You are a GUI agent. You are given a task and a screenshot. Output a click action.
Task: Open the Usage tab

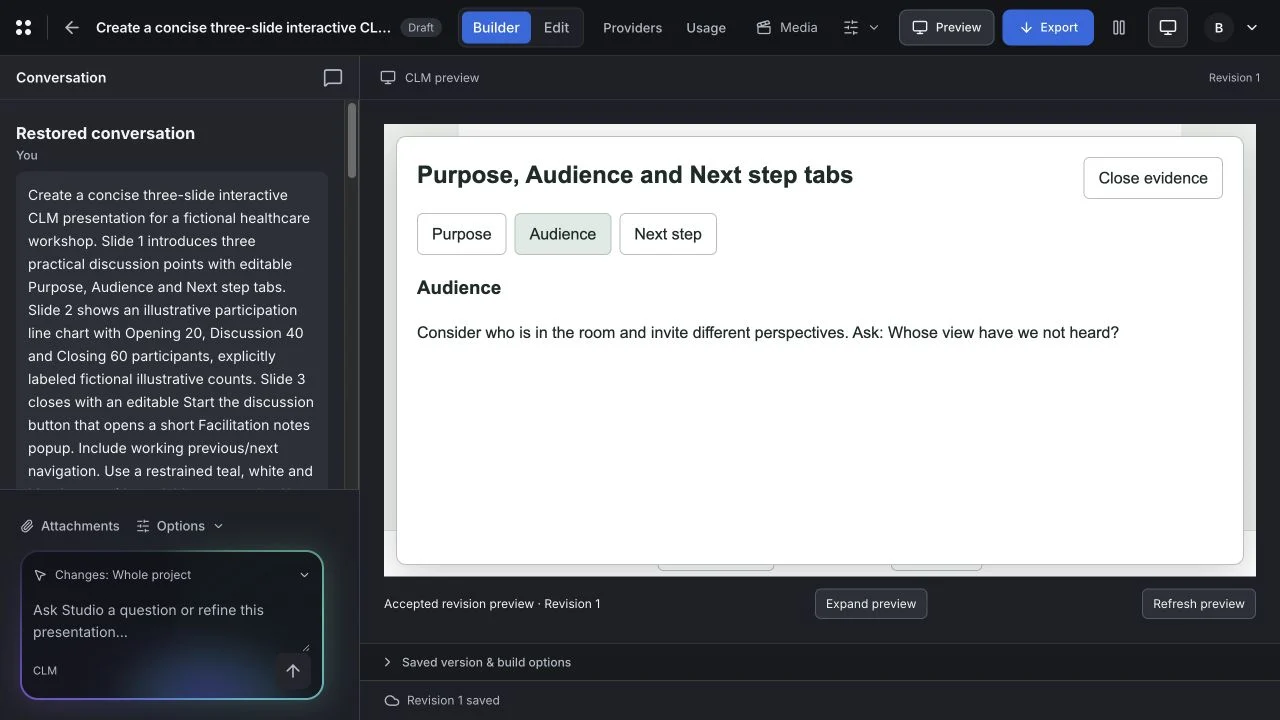pyautogui.click(x=706, y=28)
